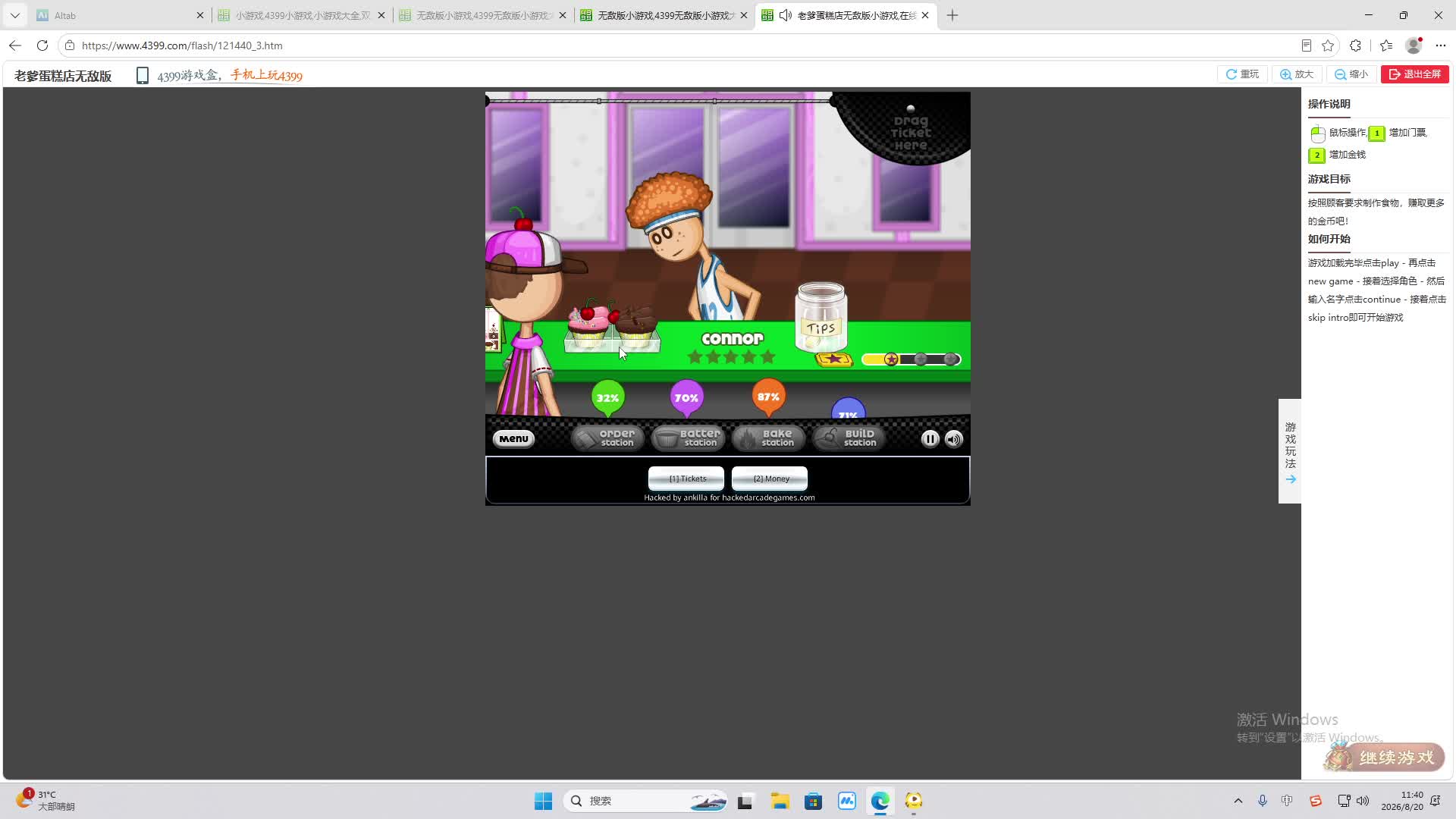
Task: Click the [2] Money cheat button
Action: pyautogui.click(x=770, y=479)
